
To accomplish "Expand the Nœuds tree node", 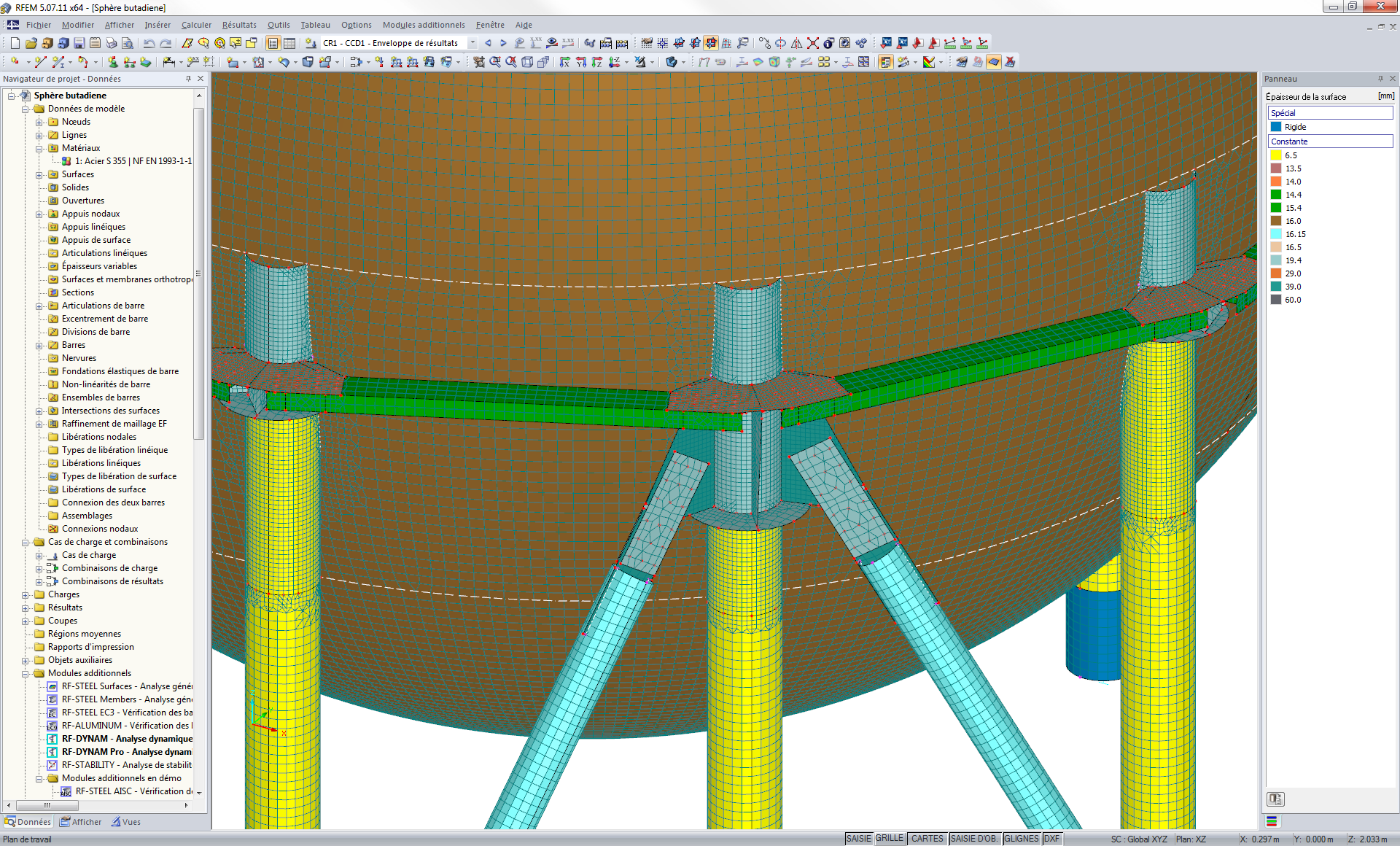I will (39, 123).
